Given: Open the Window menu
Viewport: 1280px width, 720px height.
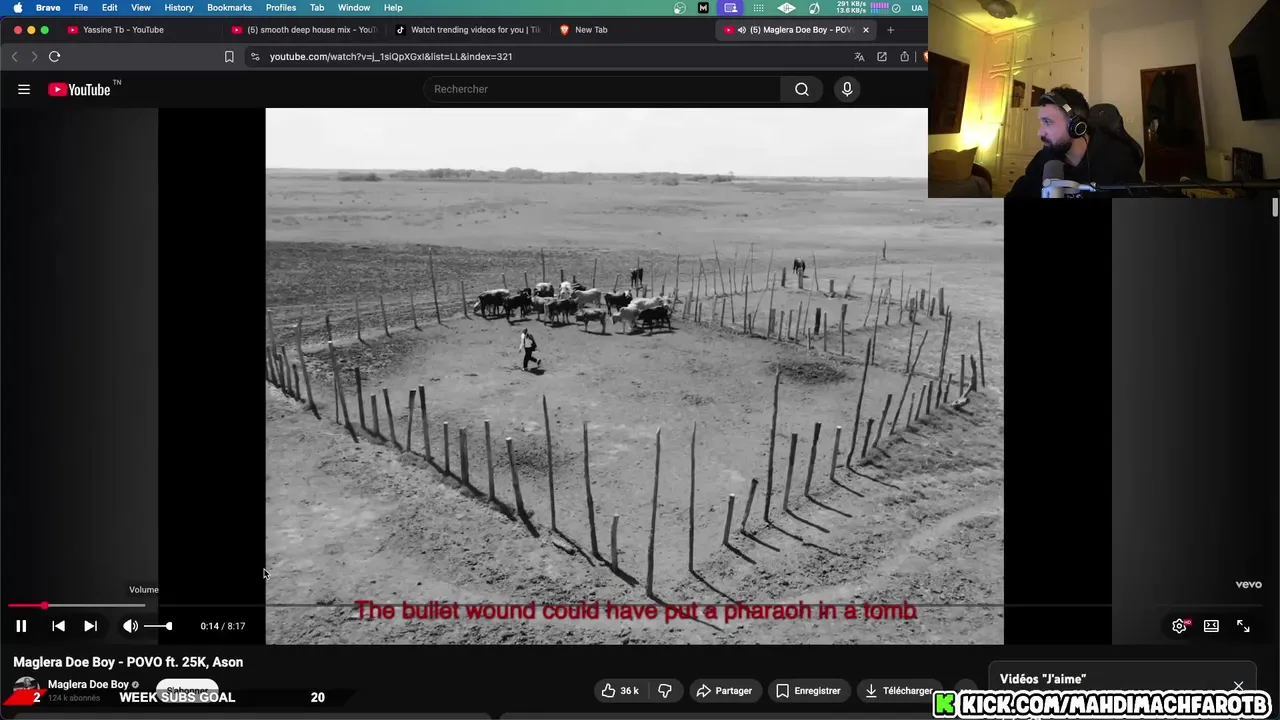Looking at the screenshot, I should point(354,8).
